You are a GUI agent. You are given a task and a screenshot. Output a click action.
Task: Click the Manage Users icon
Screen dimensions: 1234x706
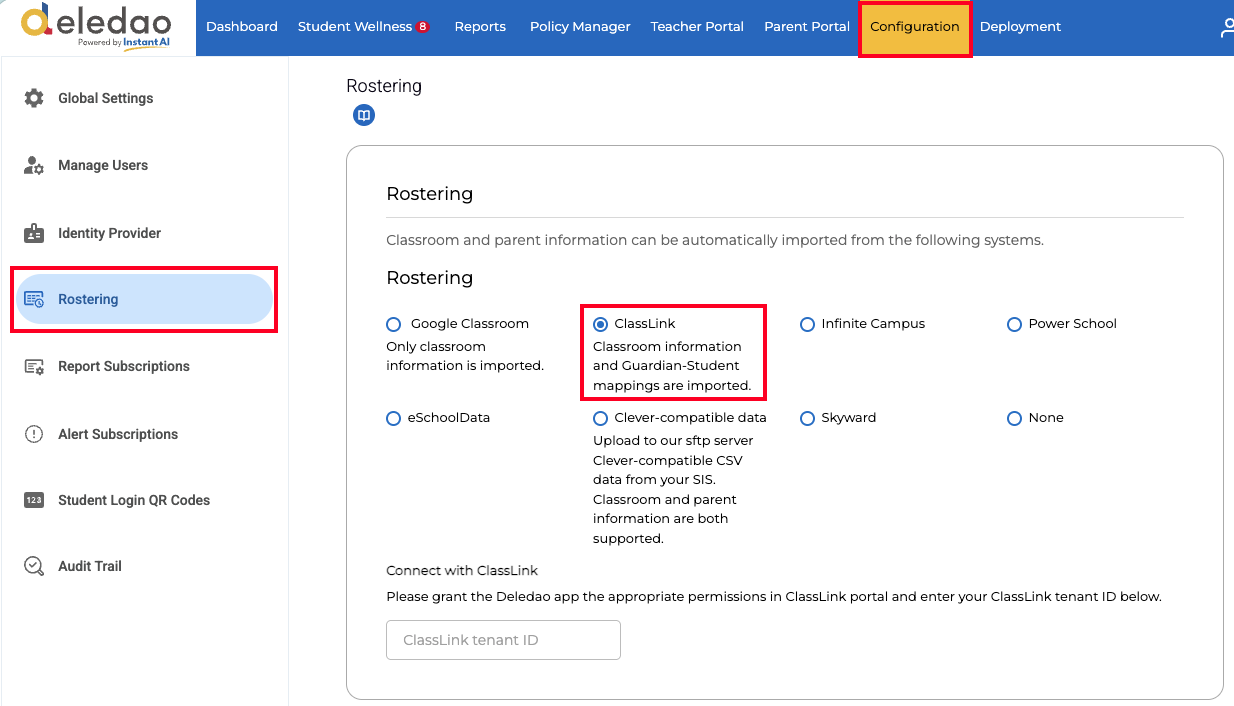coord(34,166)
